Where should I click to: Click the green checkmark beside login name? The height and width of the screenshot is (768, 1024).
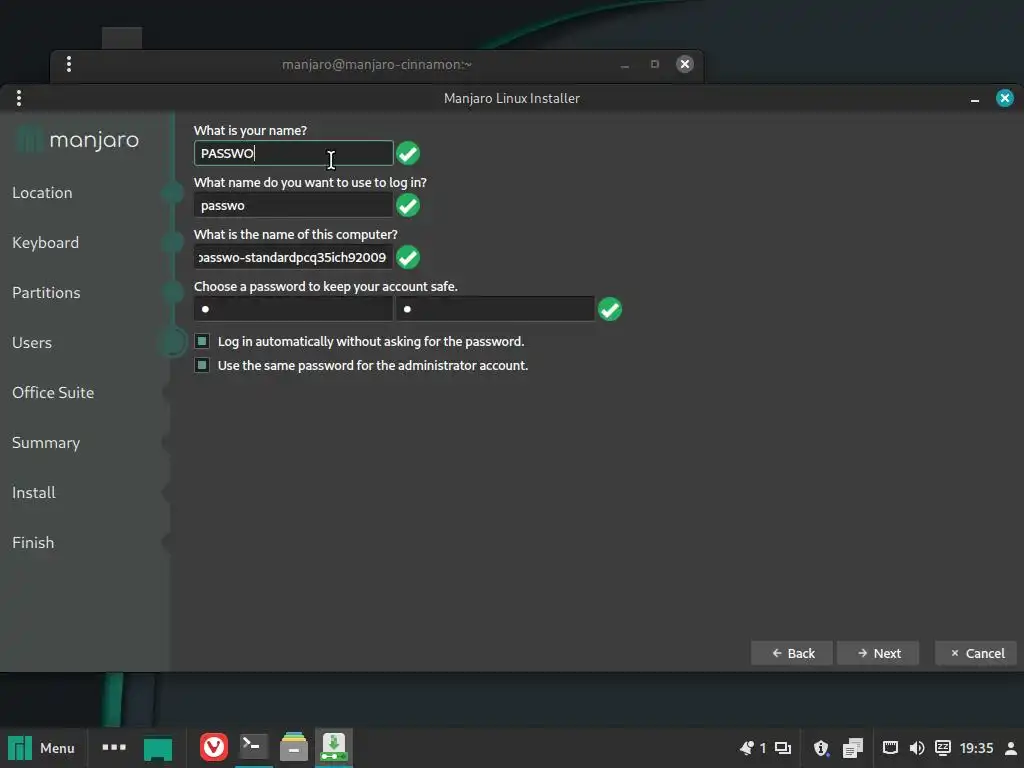(408, 206)
